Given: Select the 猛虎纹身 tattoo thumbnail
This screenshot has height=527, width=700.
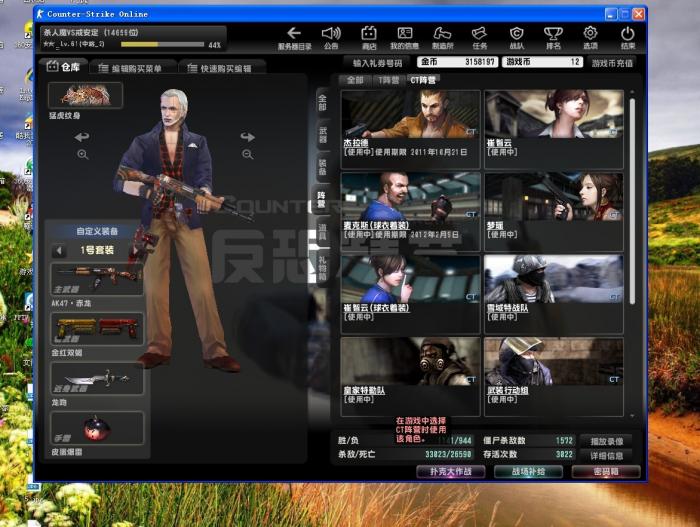Looking at the screenshot, I should coord(85,95).
